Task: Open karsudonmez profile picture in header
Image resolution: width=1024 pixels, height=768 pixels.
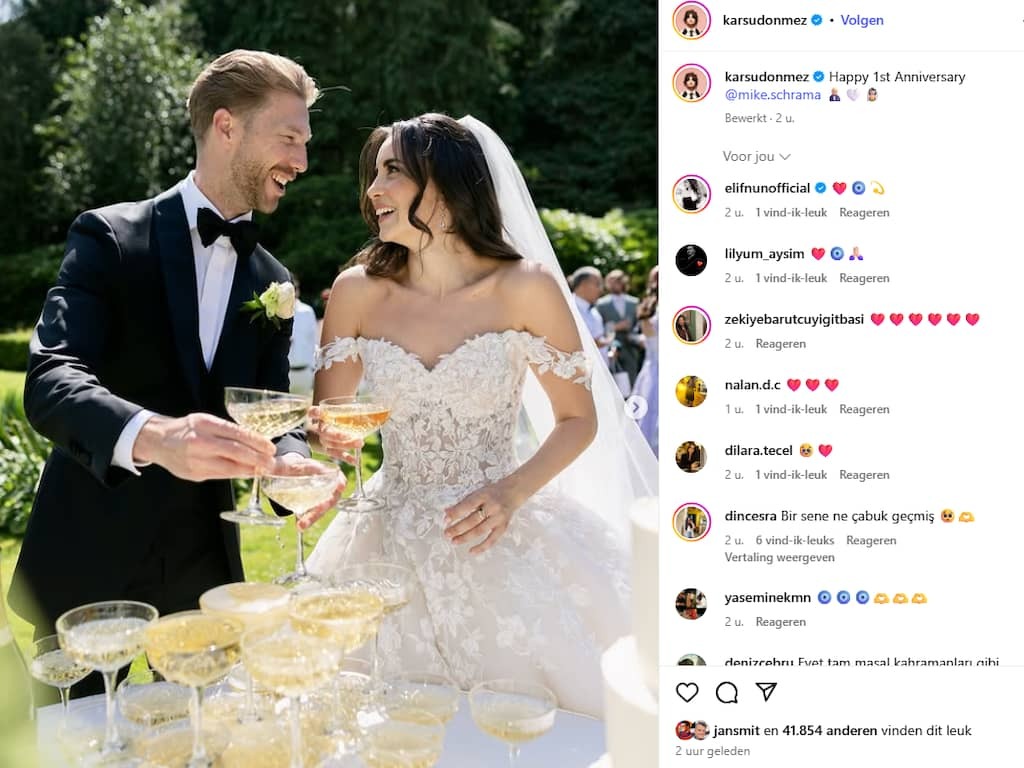Action: (x=692, y=20)
